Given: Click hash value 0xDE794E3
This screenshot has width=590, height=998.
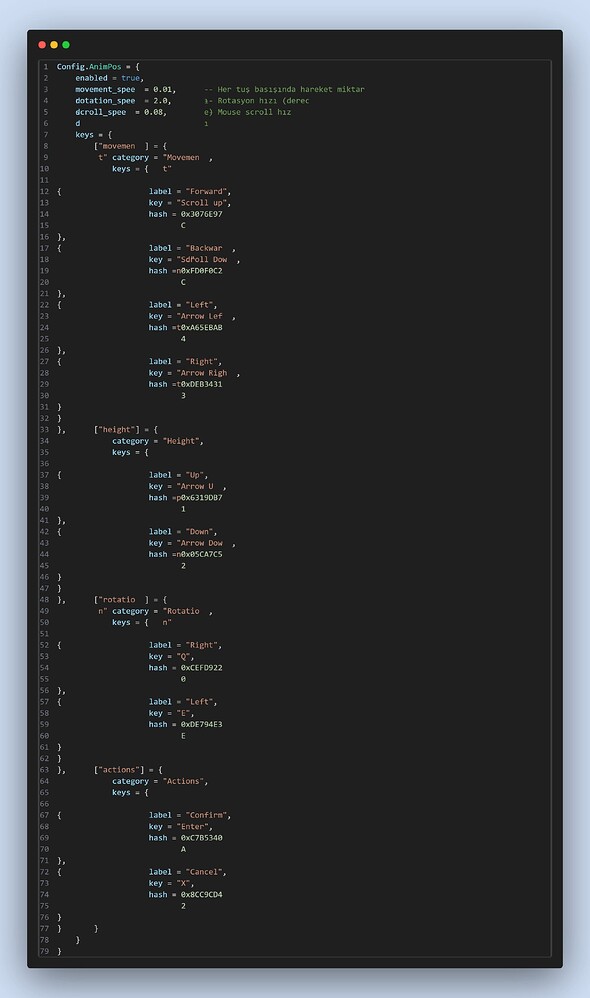Looking at the screenshot, I should coord(202,724).
